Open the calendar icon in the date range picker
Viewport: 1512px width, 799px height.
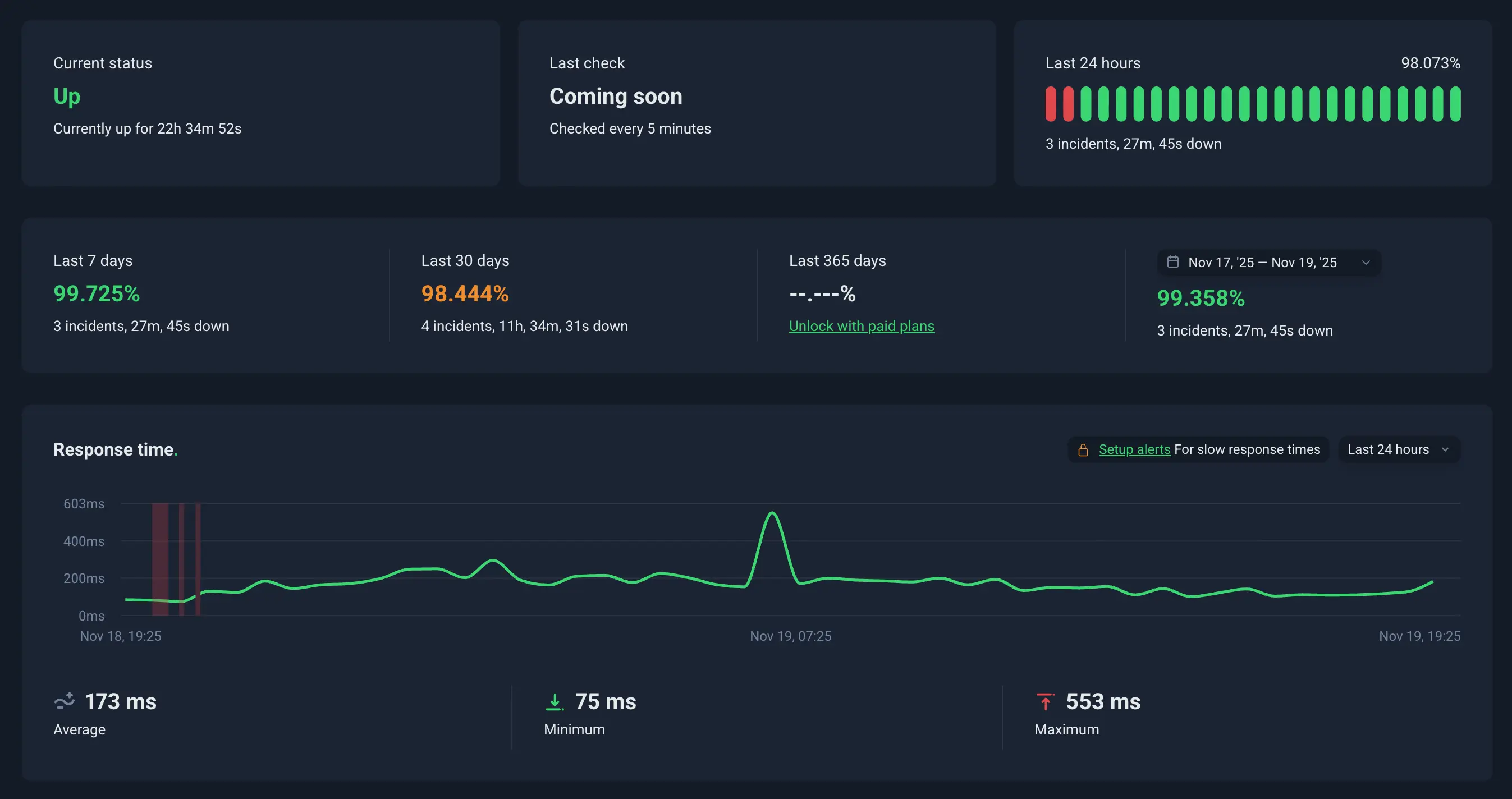pos(1173,262)
